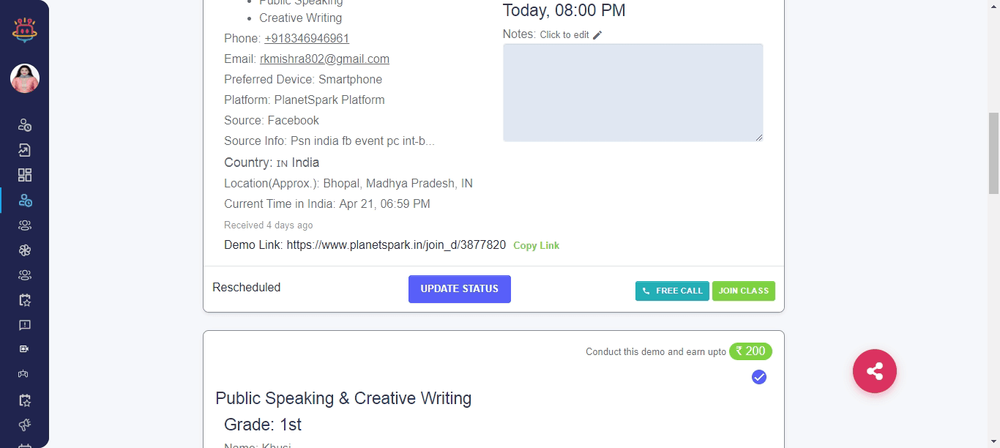Open the megaphone announcements sidebar icon
Image resolution: width=1000 pixels, height=448 pixels.
click(x=25, y=424)
